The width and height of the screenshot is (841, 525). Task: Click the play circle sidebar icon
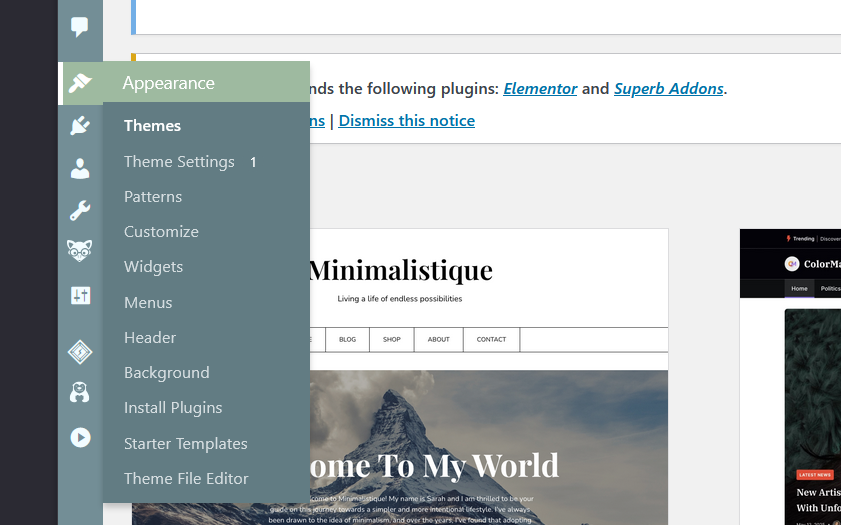point(80,437)
